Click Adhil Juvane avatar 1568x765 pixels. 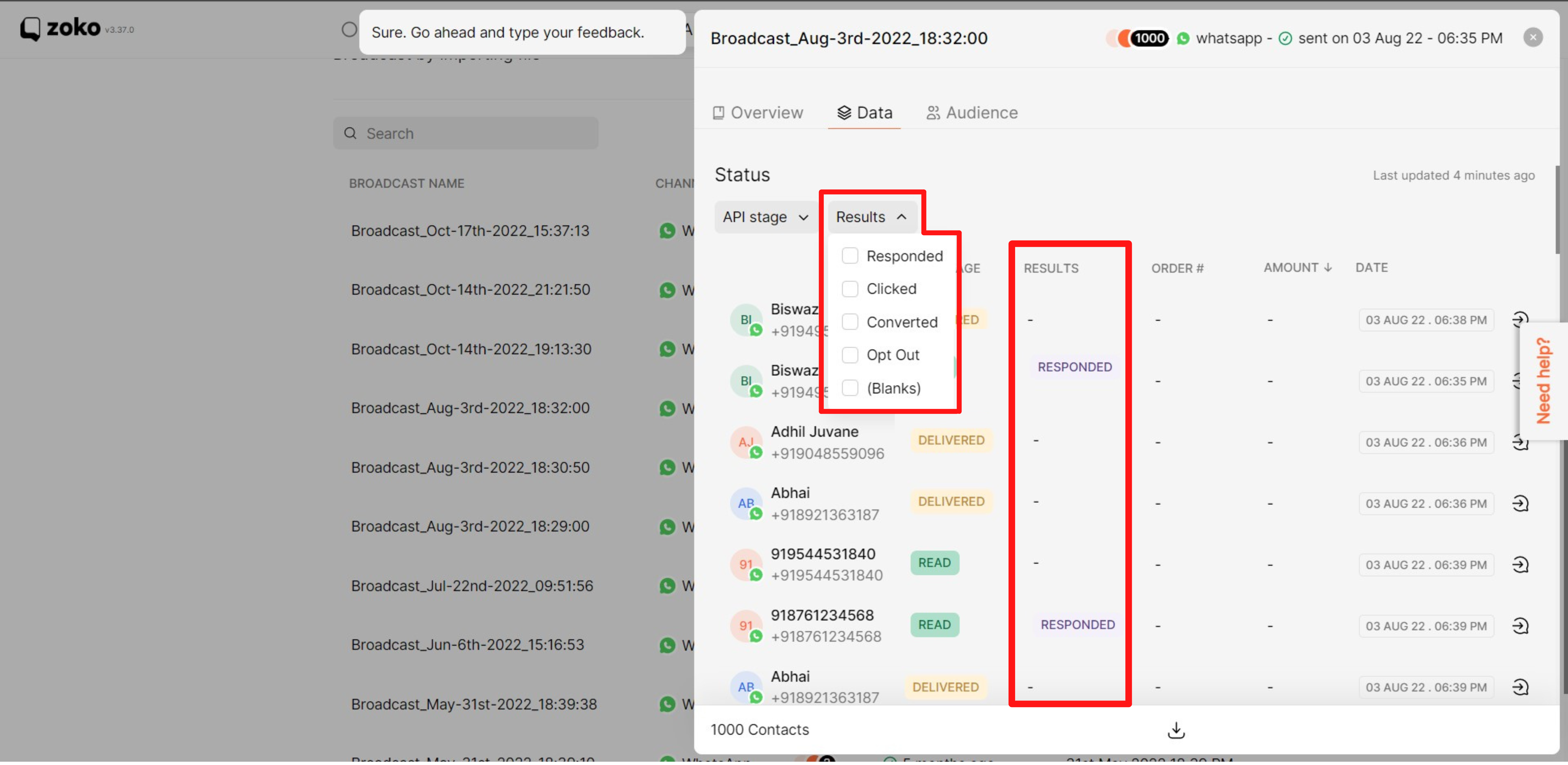coord(746,442)
